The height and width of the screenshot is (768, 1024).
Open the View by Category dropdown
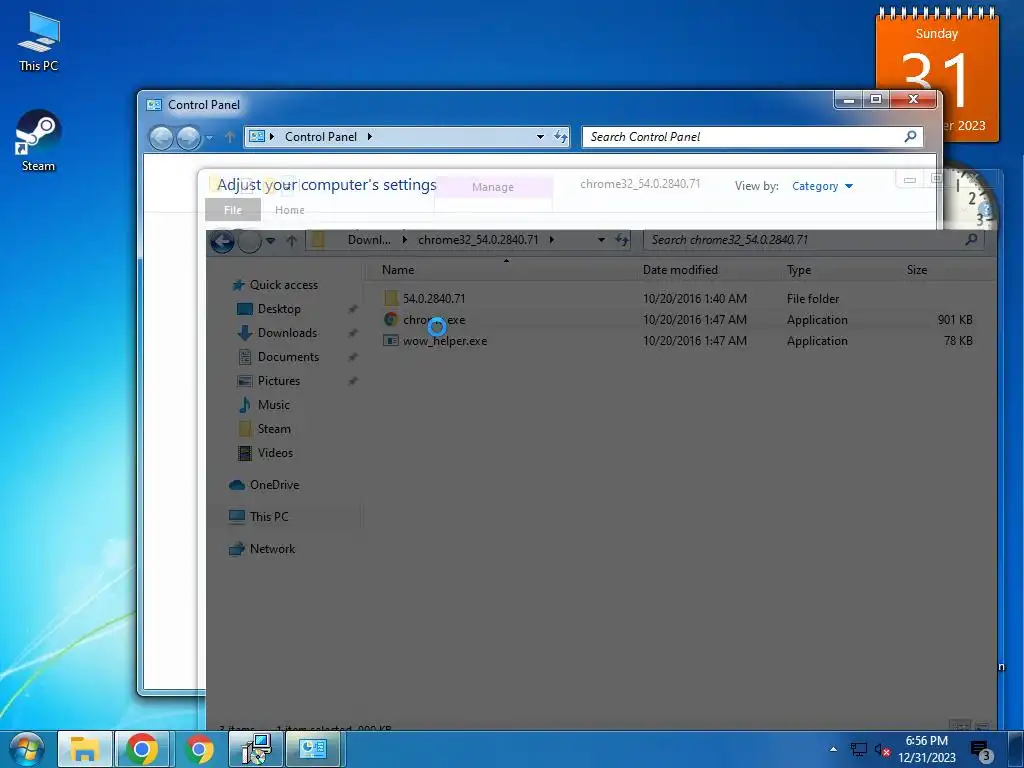click(x=822, y=186)
